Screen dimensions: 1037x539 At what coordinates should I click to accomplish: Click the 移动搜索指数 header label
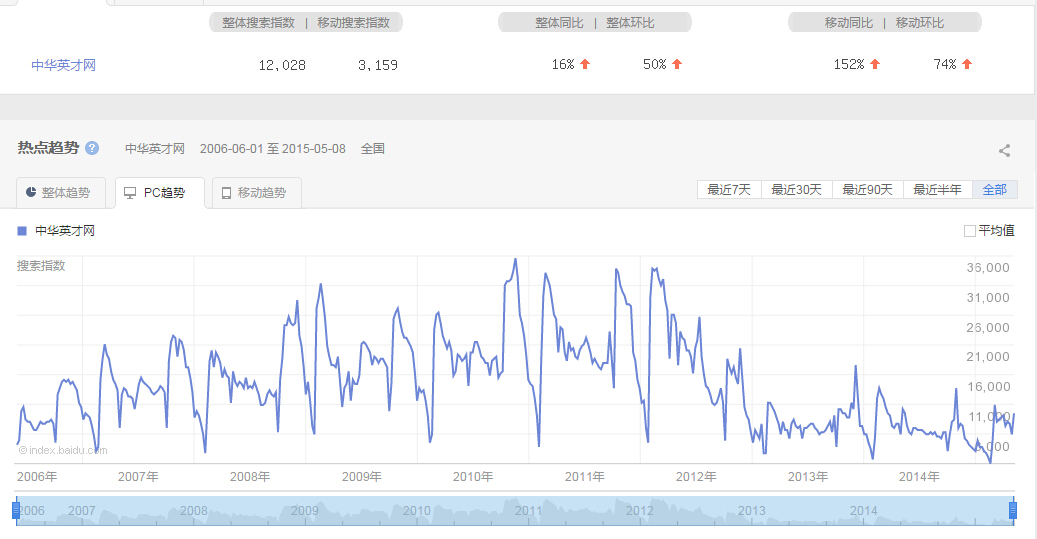(x=353, y=22)
